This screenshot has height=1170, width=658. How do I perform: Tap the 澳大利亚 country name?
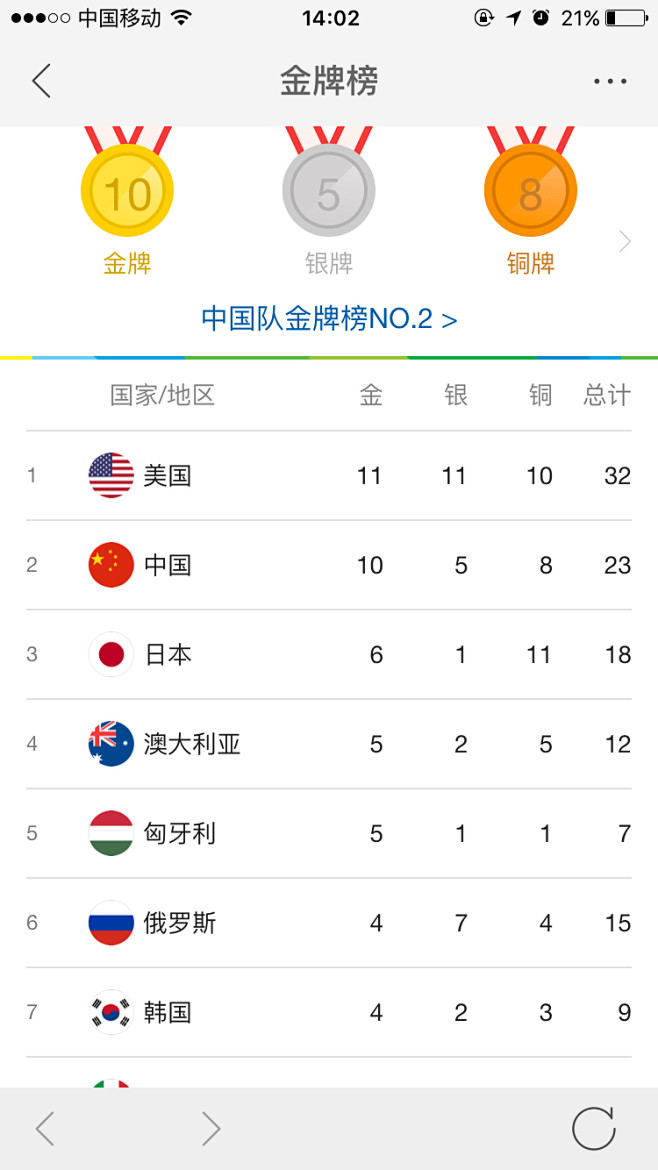point(192,744)
